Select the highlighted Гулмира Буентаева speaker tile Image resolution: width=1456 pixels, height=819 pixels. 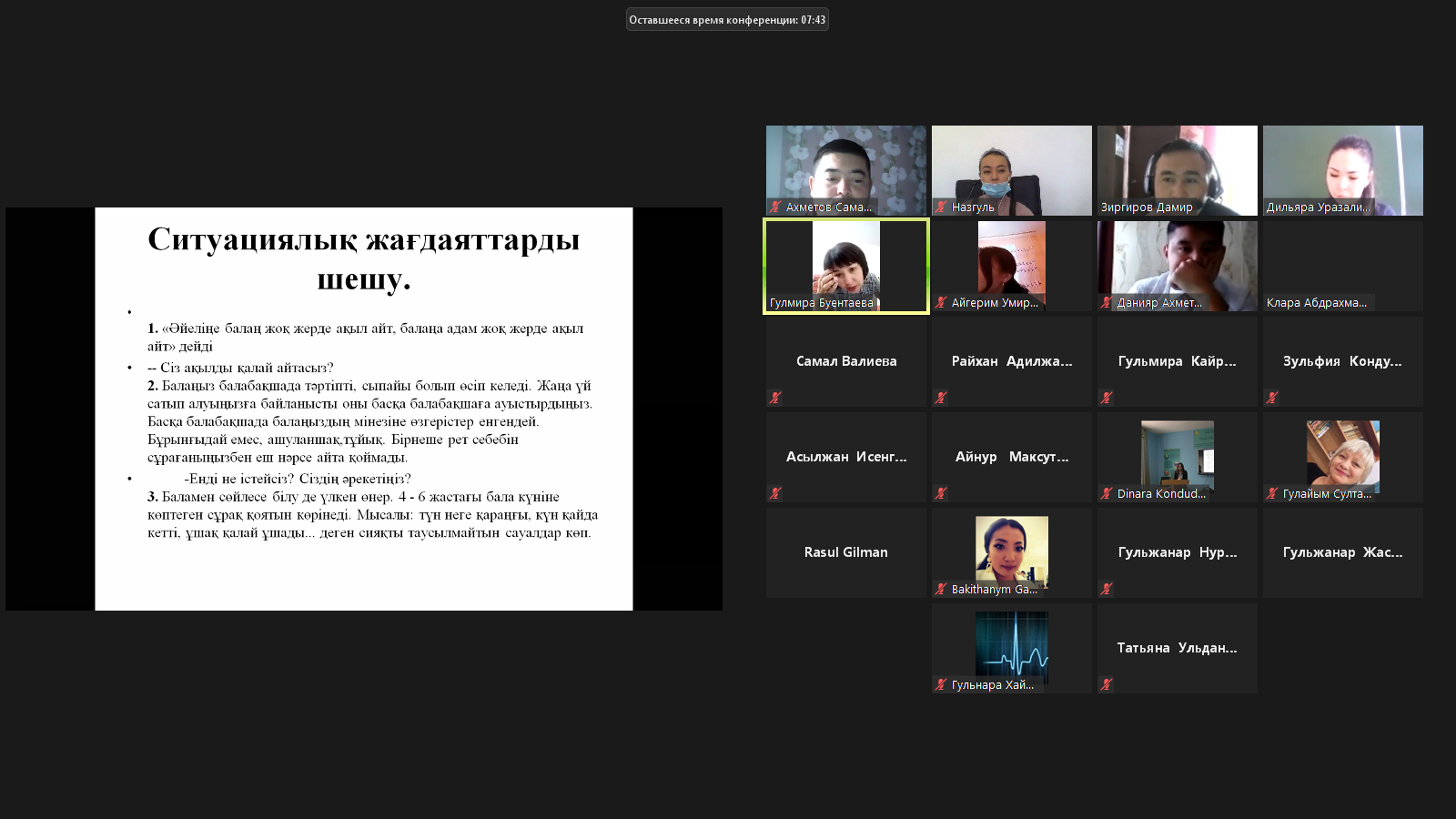point(845,266)
